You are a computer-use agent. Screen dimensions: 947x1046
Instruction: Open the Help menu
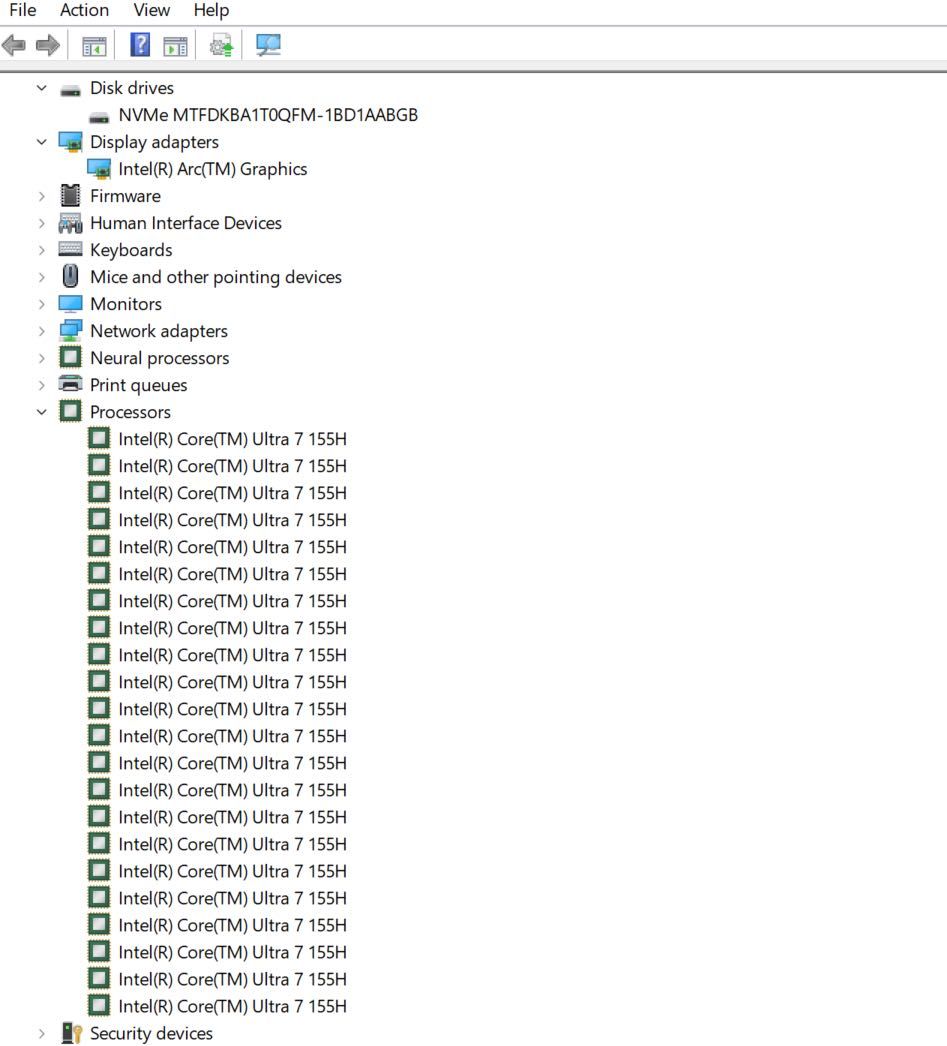211,10
